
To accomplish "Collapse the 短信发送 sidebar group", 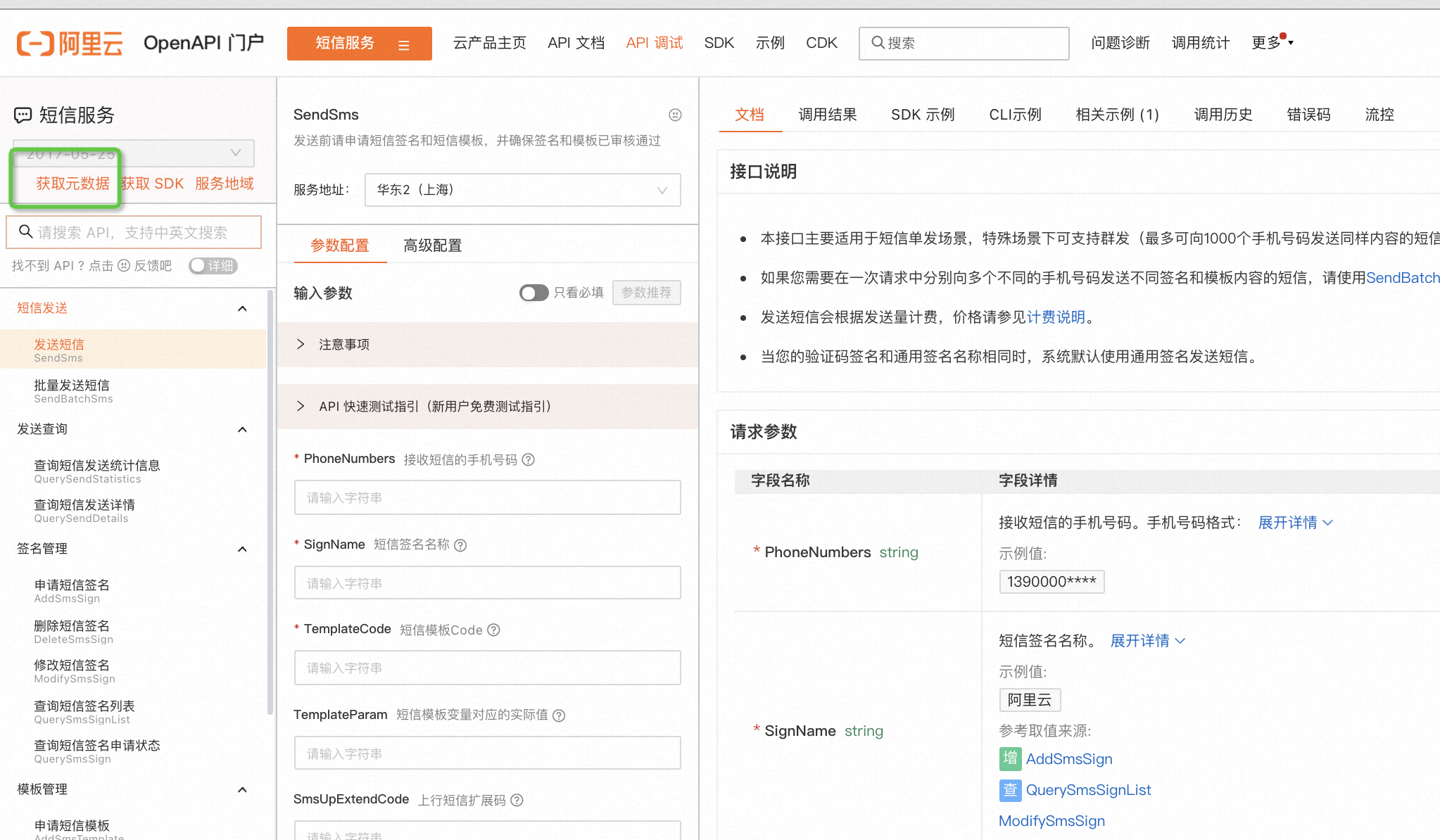I will [242, 308].
